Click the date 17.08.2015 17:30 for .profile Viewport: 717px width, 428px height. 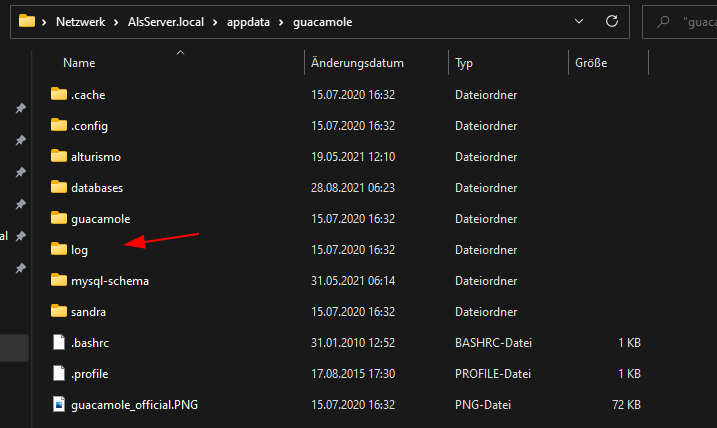coord(353,374)
